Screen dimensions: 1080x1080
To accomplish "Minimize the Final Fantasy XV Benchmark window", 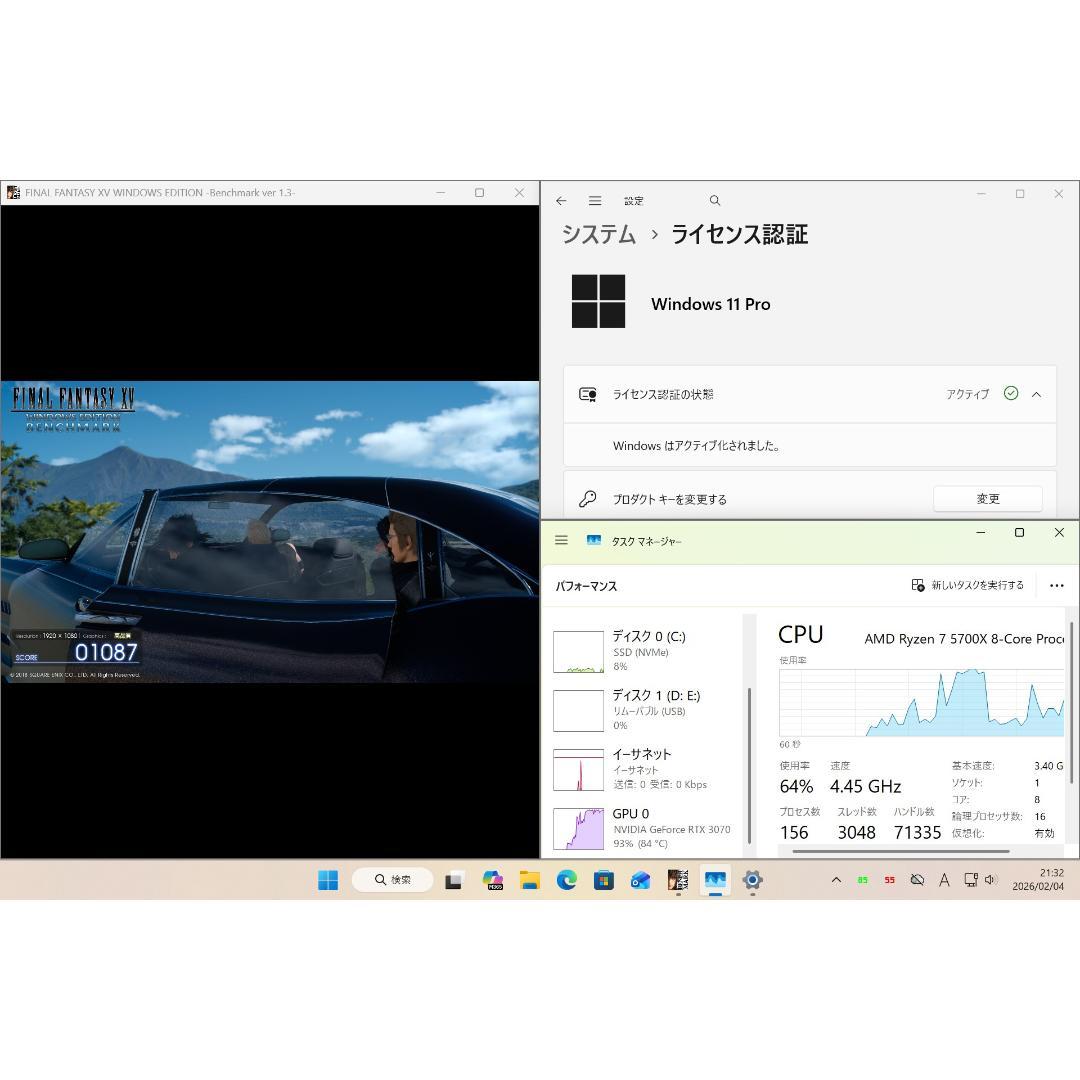I will (440, 193).
